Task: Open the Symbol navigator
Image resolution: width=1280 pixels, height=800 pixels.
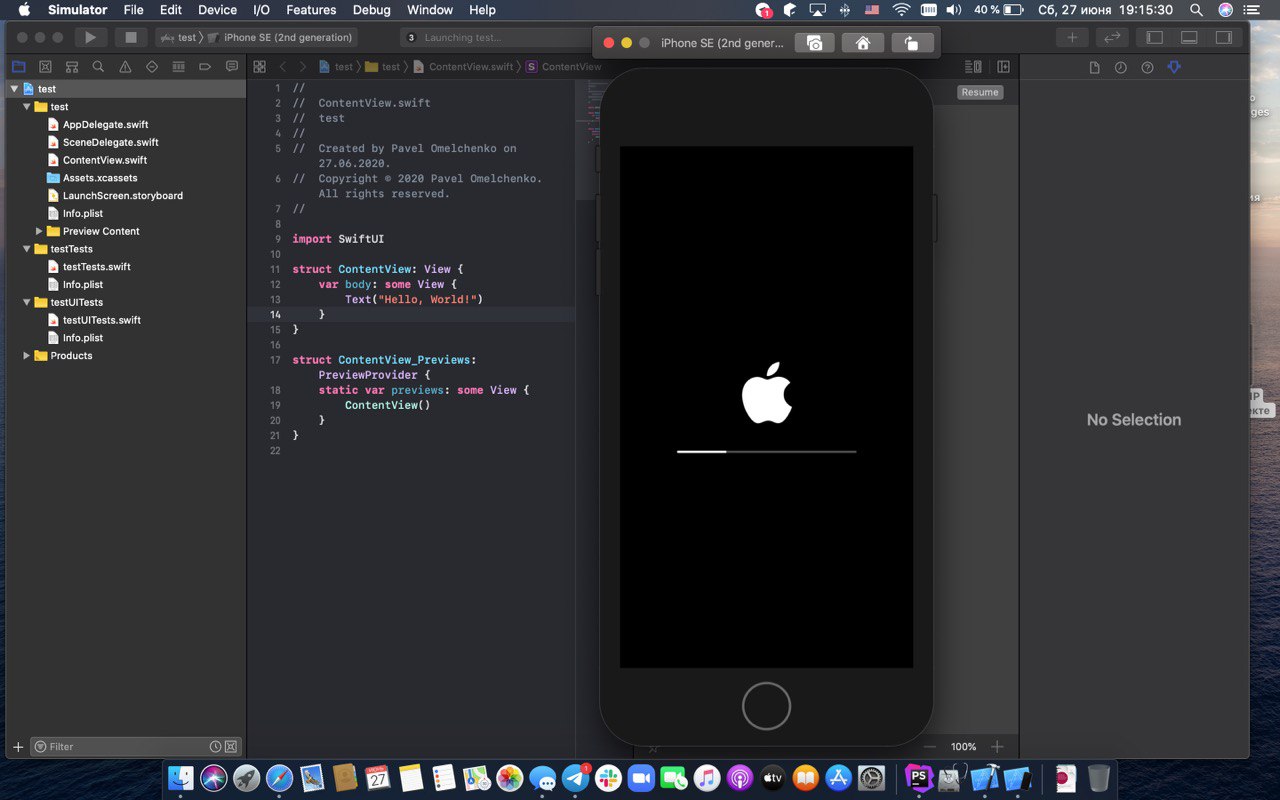Action: [x=72, y=67]
